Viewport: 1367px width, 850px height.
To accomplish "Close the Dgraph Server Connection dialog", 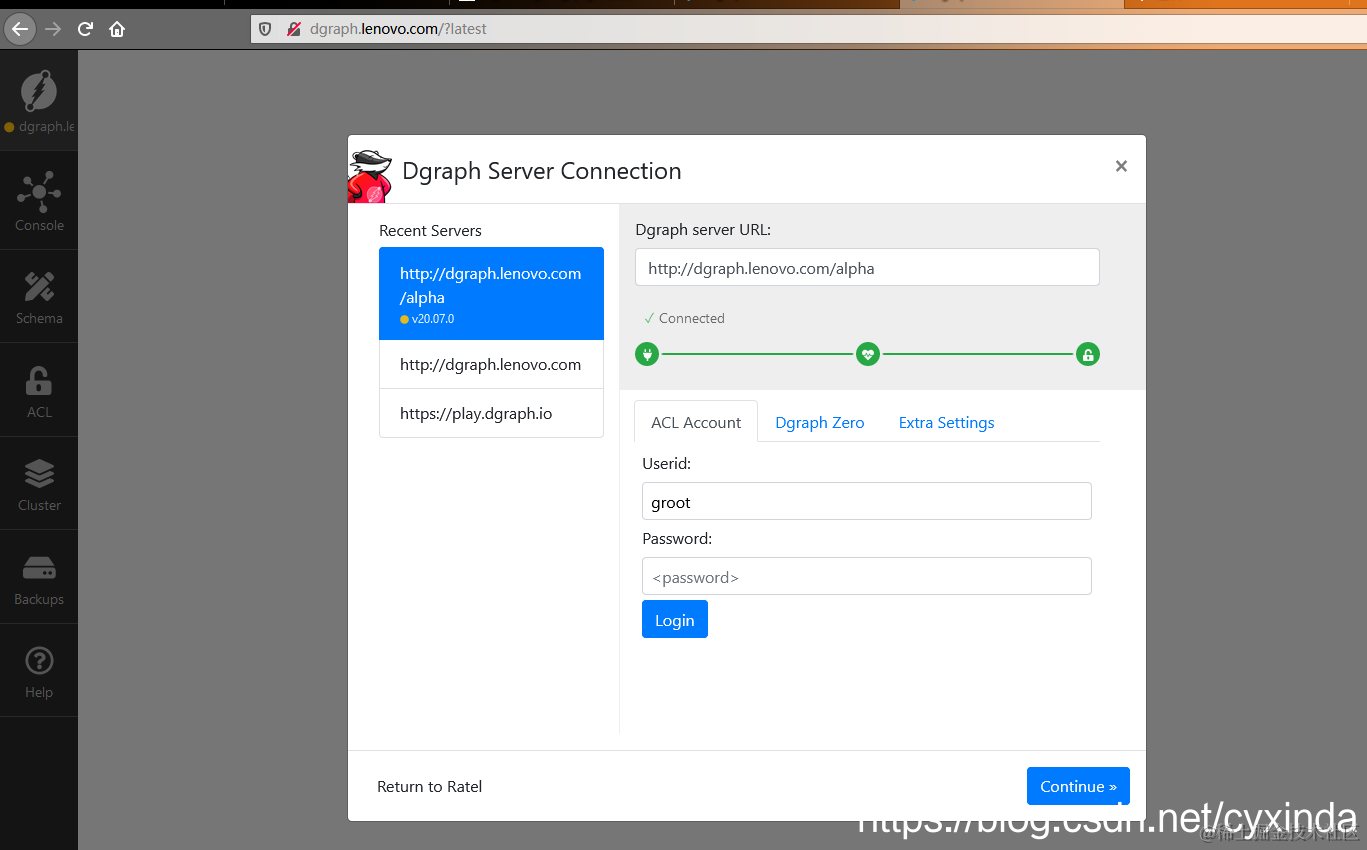I will (x=1121, y=166).
